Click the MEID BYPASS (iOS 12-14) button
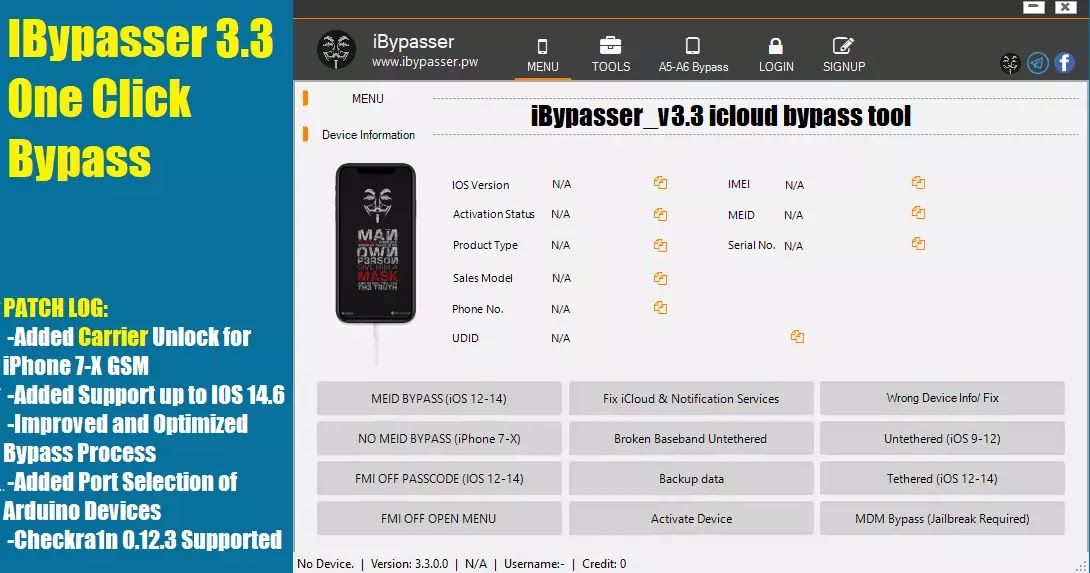 (x=439, y=398)
